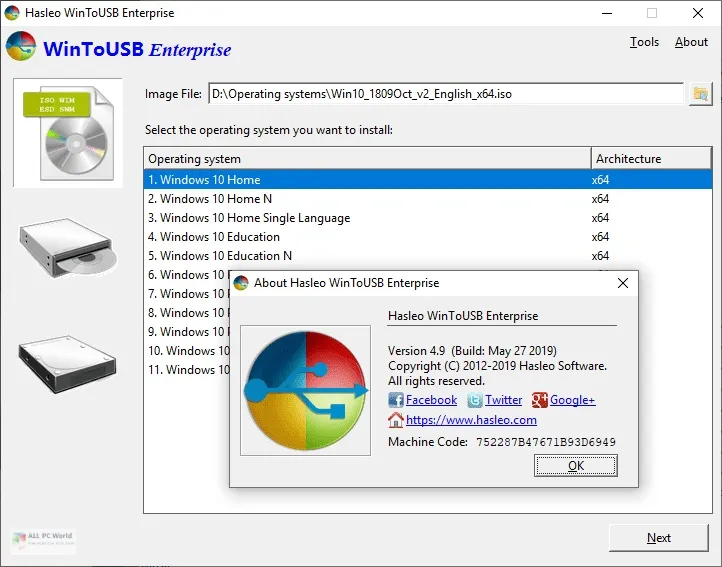This screenshot has height=567, width=722.
Task: Open the Facebook link
Action: pos(431,400)
